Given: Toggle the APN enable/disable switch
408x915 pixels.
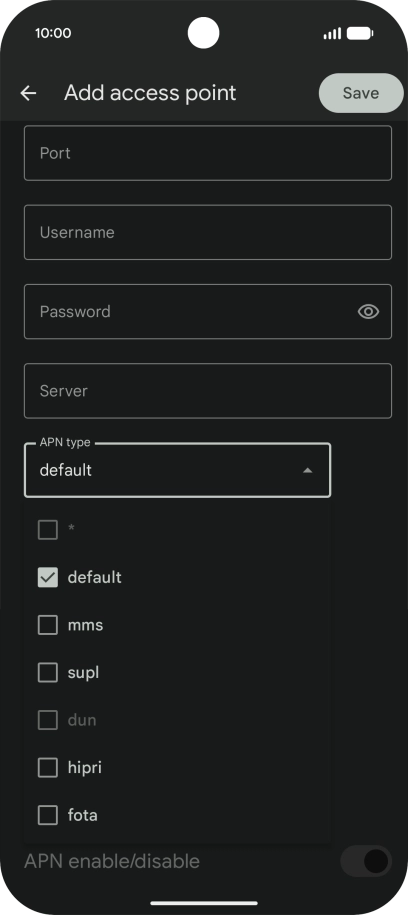Looking at the screenshot, I should (366, 861).
